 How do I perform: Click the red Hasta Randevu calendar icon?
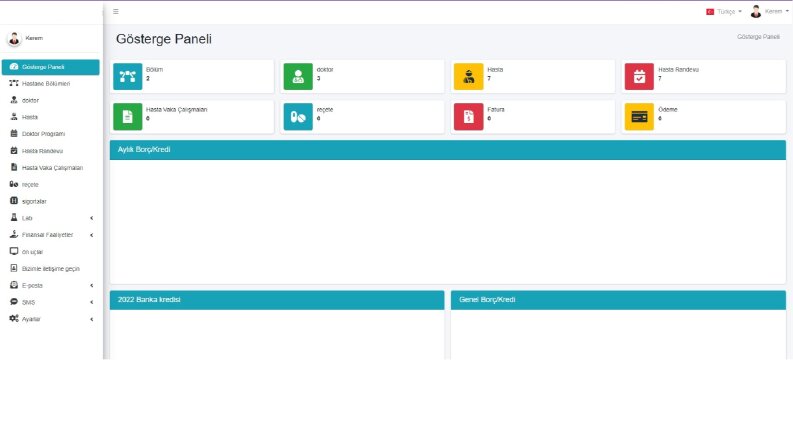coord(639,76)
